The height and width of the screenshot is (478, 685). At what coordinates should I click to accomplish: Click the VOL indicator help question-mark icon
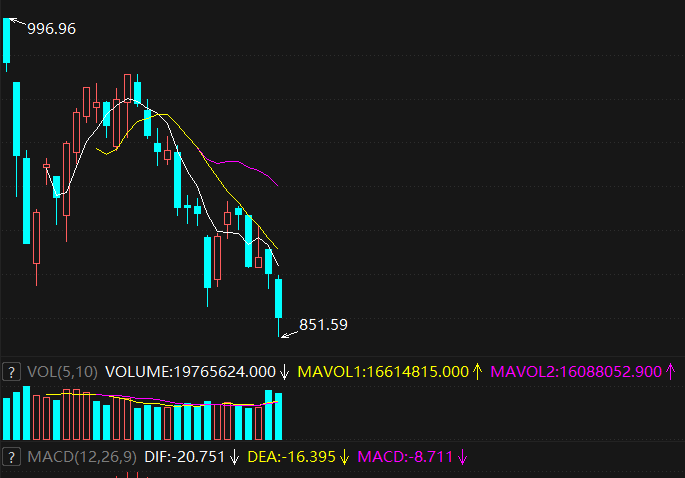[x=11, y=372]
